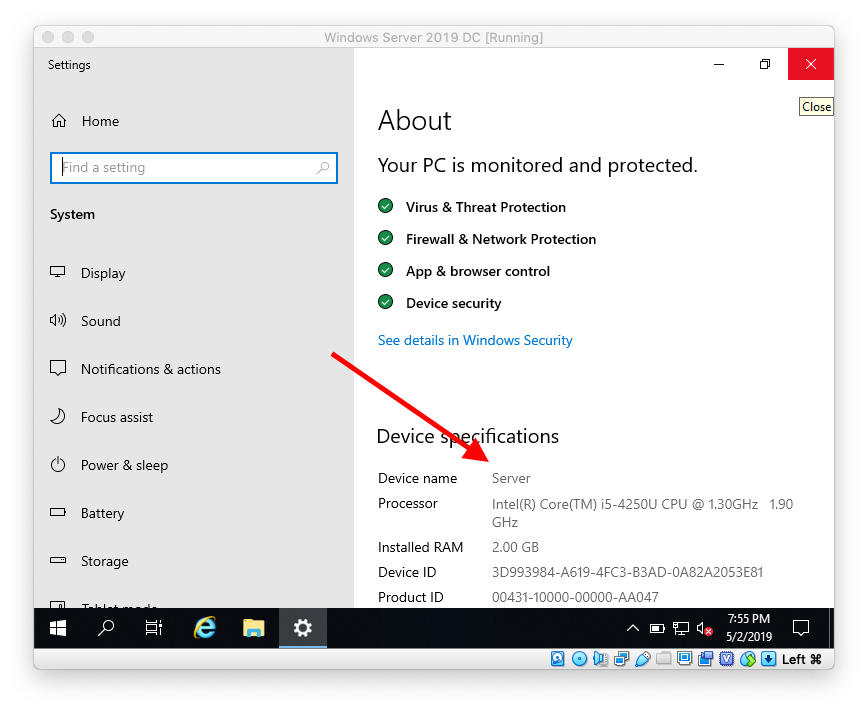Click the network tray icon
This screenshot has height=711, width=868.
[680, 628]
